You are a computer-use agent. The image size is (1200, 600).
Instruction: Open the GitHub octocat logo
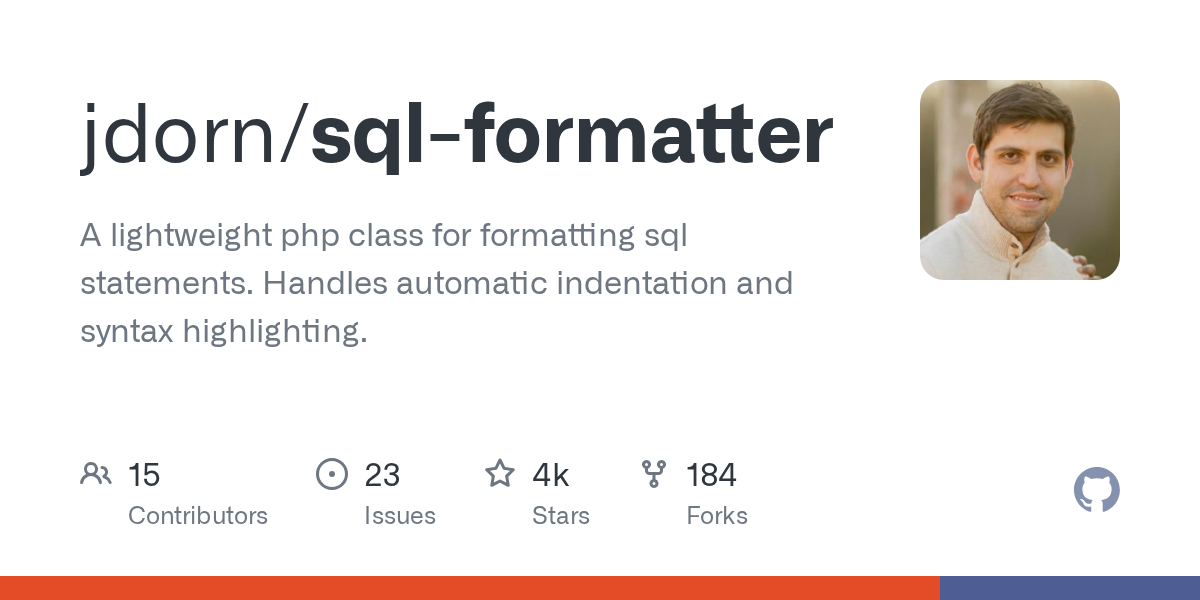pyautogui.click(x=1097, y=491)
